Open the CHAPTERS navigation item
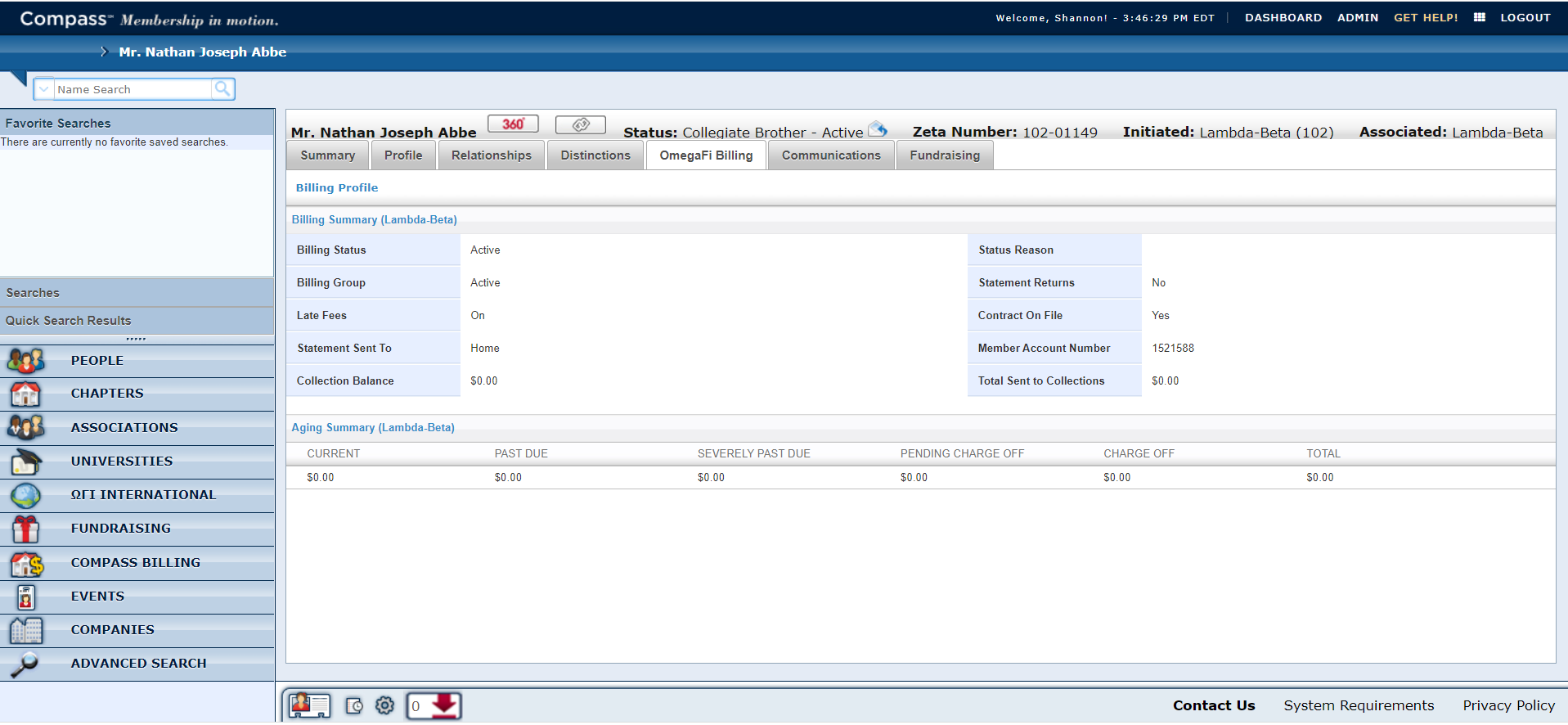This screenshot has height=725, width=1568. pos(137,394)
